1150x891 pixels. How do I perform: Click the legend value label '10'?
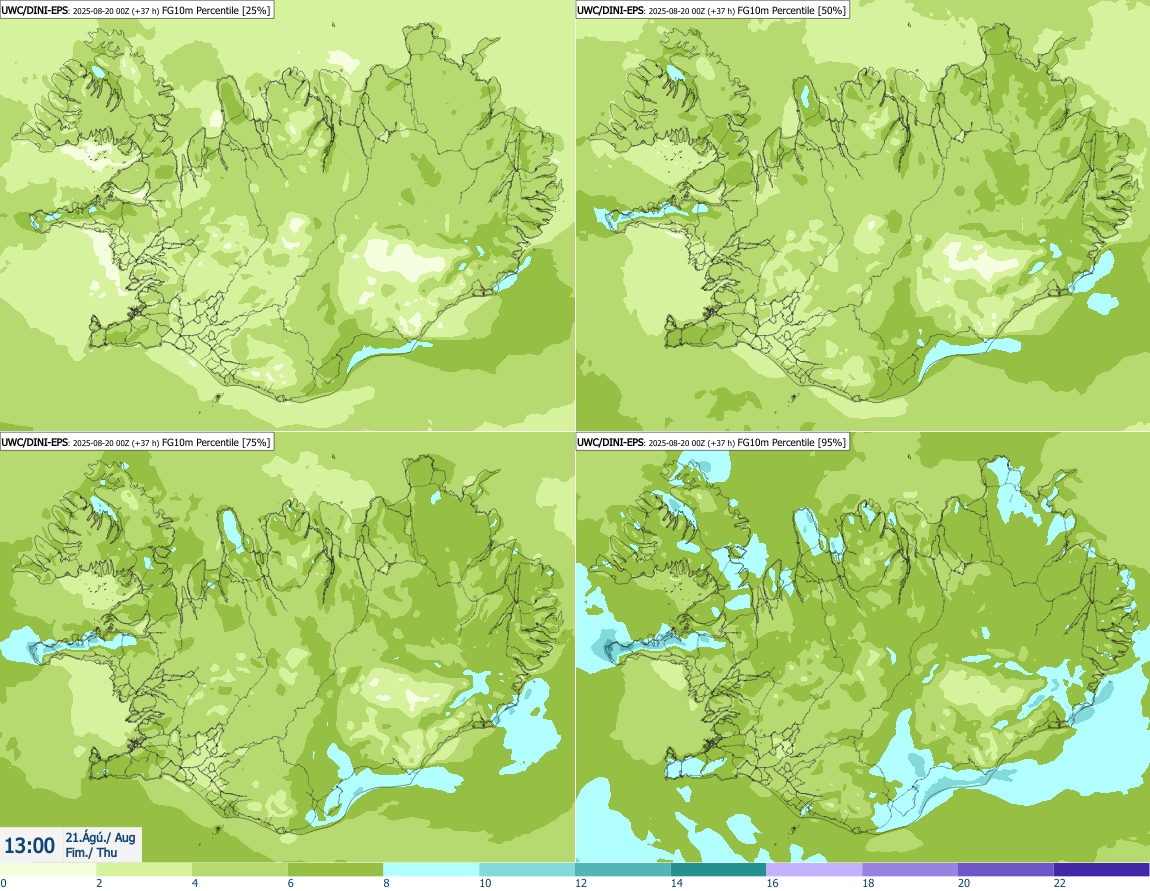coord(485,883)
